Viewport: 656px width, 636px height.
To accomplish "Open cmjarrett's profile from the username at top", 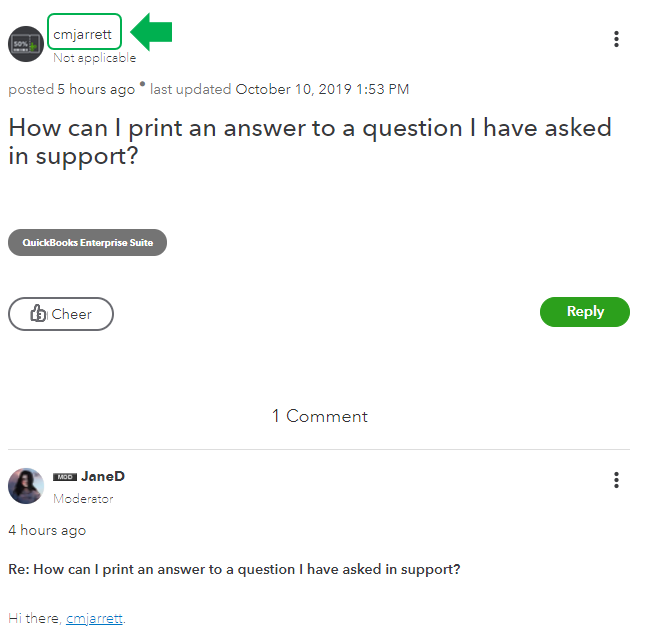I will 84,33.
